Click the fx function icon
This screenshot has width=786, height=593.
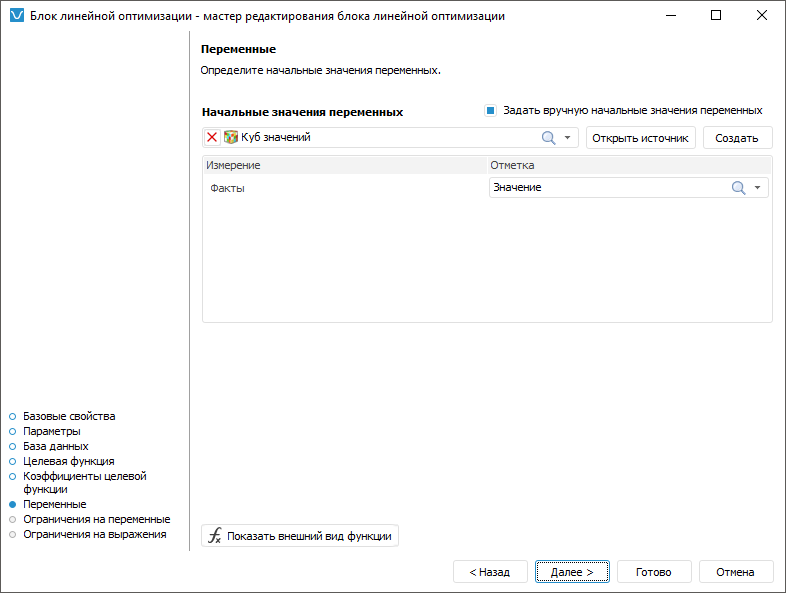point(214,536)
